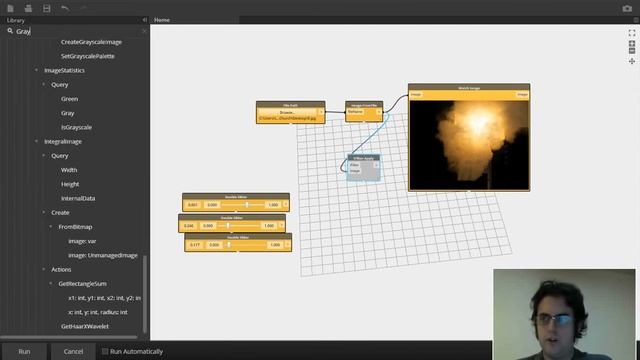This screenshot has height=360, width=640.
Task: Redo the last undone action
Action: click(83, 8)
